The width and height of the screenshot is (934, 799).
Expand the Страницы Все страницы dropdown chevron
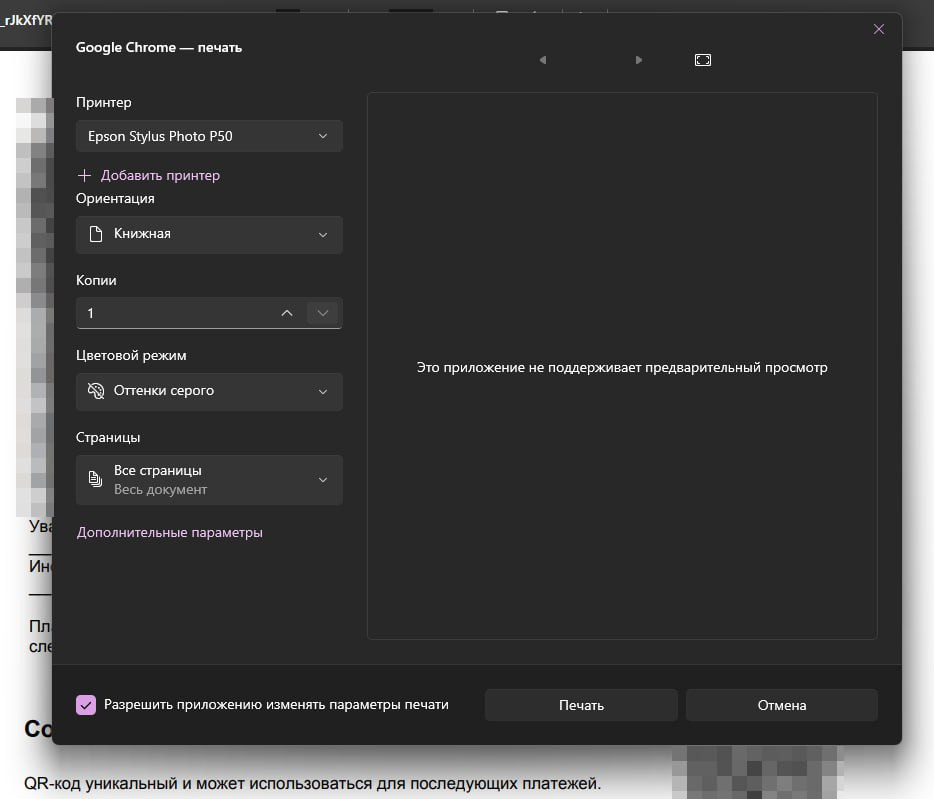pos(323,480)
